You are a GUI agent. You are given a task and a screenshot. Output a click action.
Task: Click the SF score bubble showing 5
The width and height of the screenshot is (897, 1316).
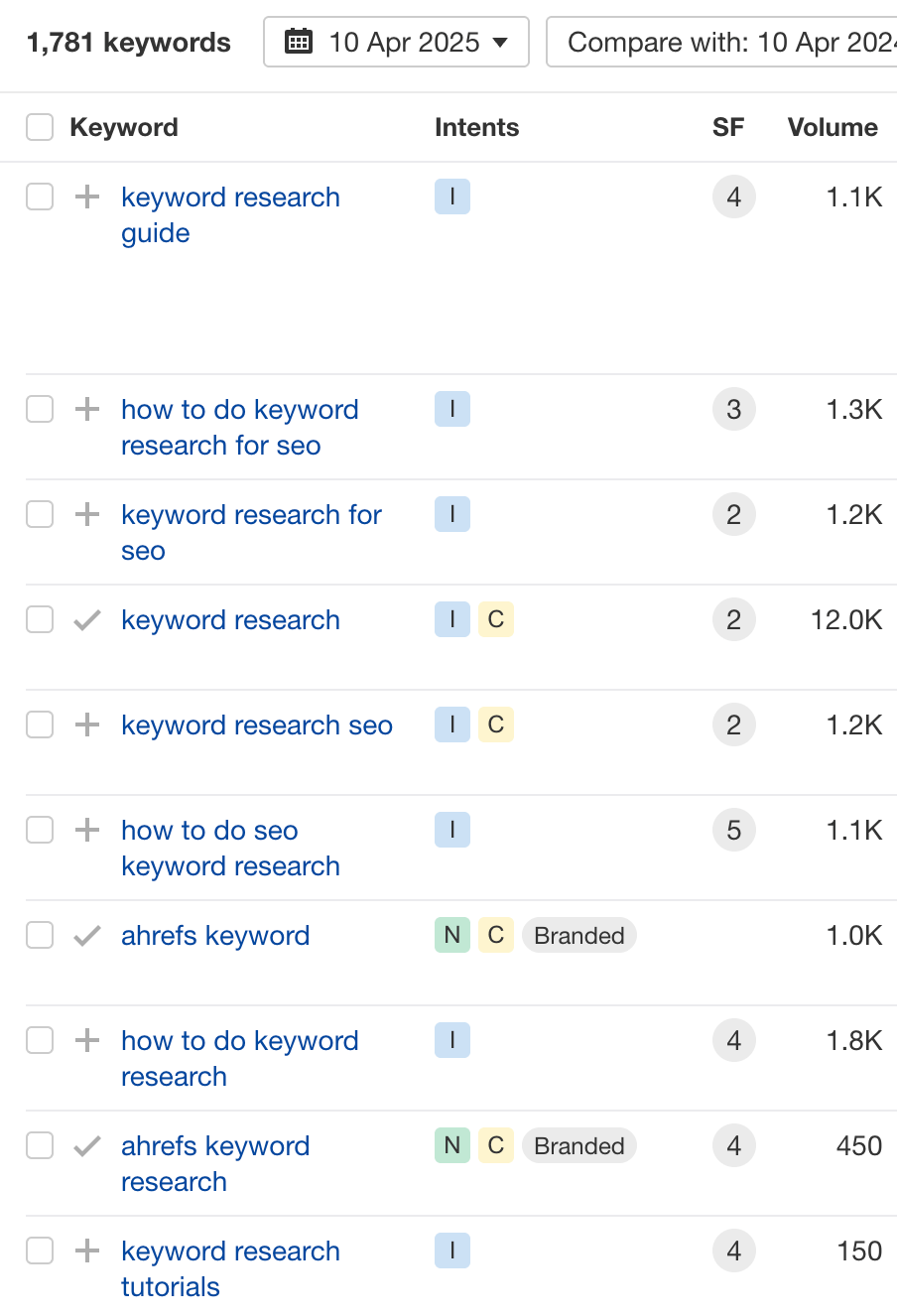[x=734, y=830]
